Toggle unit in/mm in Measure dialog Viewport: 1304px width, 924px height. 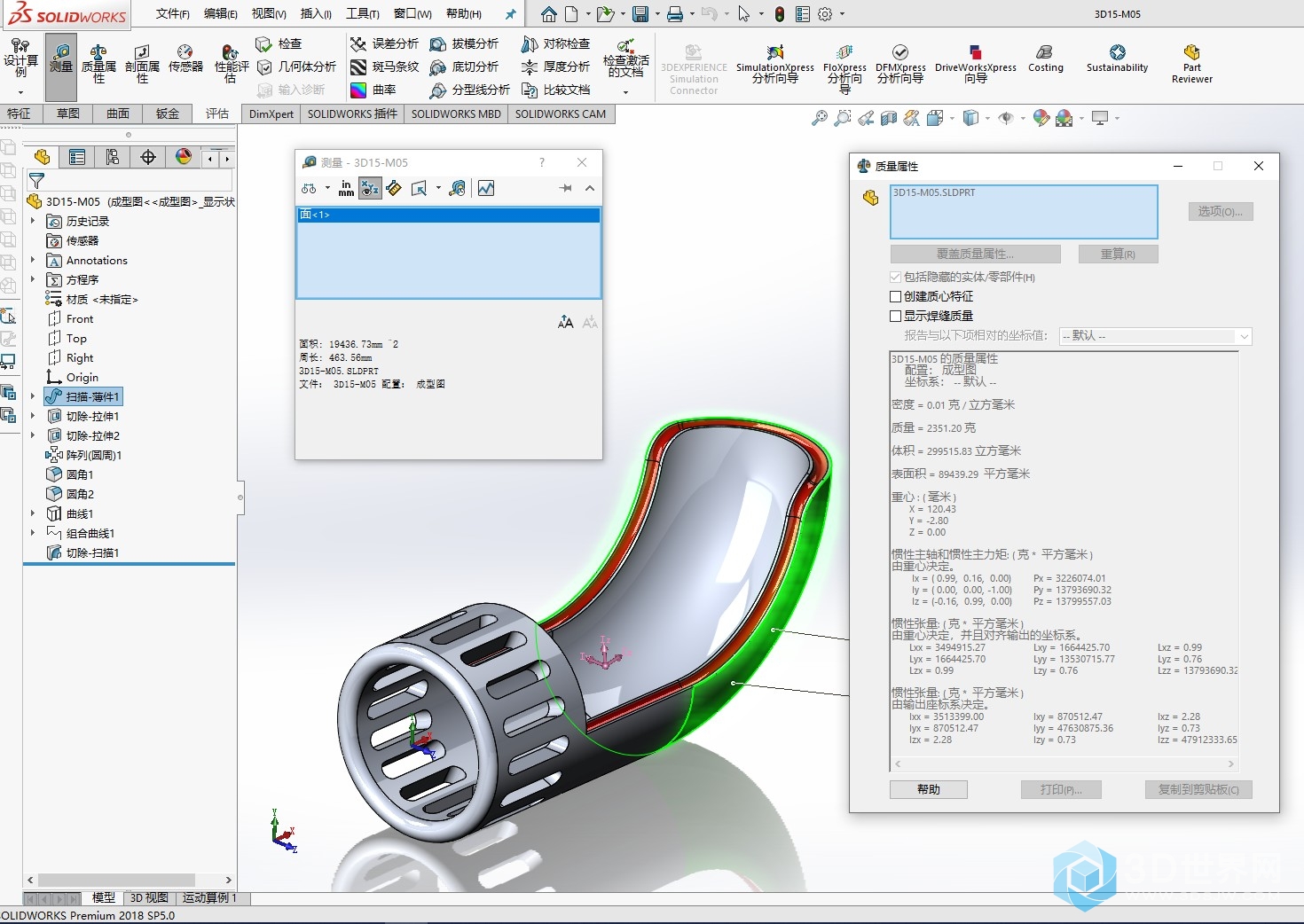(346, 188)
